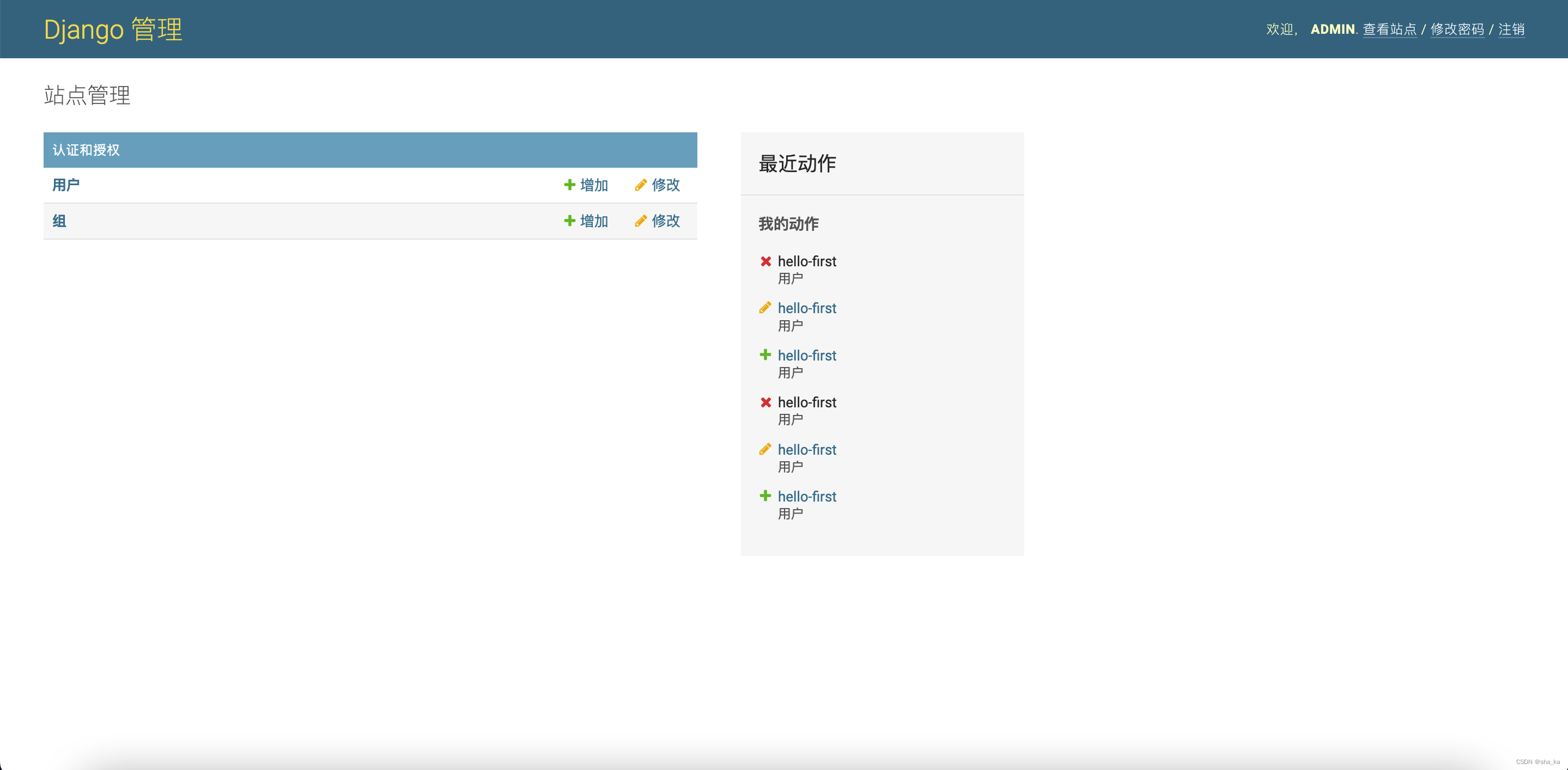Open the 修改密码 link
Image resolution: width=1568 pixels, height=770 pixels.
point(1457,29)
